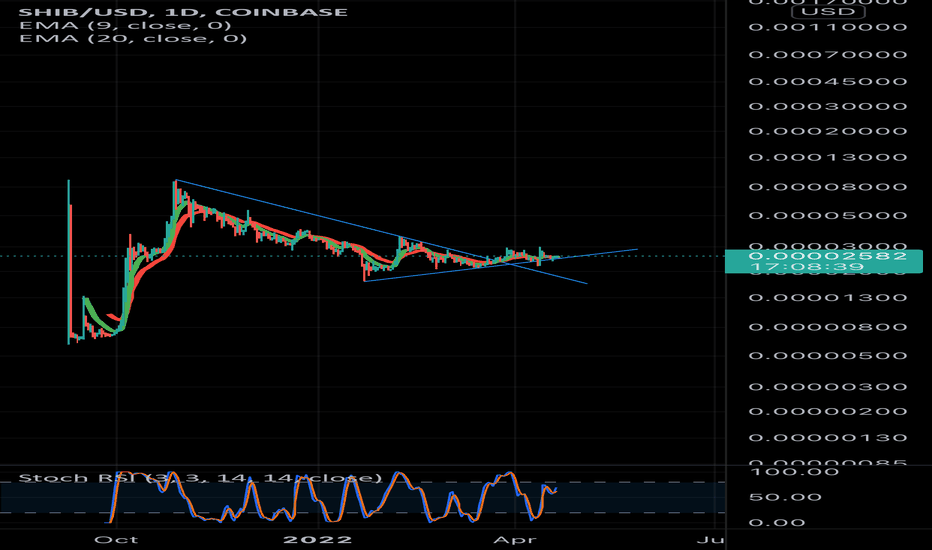Click the 0.00000500 price axis label
932x550 pixels.
827,356
